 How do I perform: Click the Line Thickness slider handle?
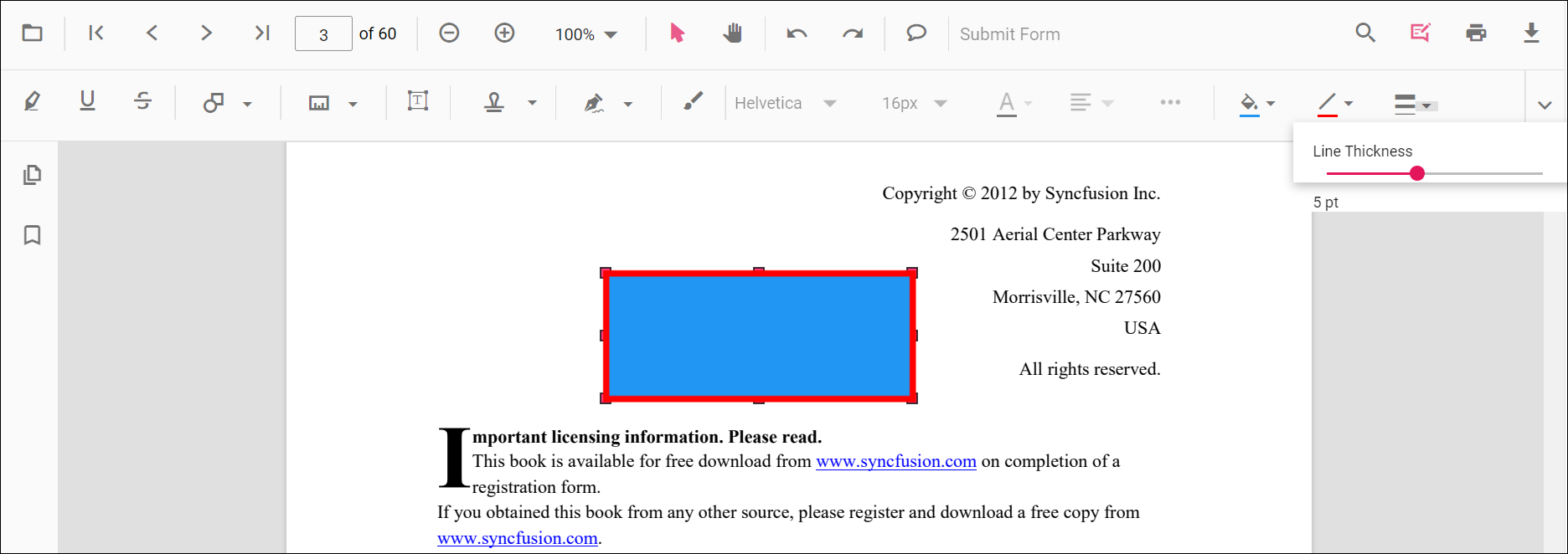click(1416, 173)
